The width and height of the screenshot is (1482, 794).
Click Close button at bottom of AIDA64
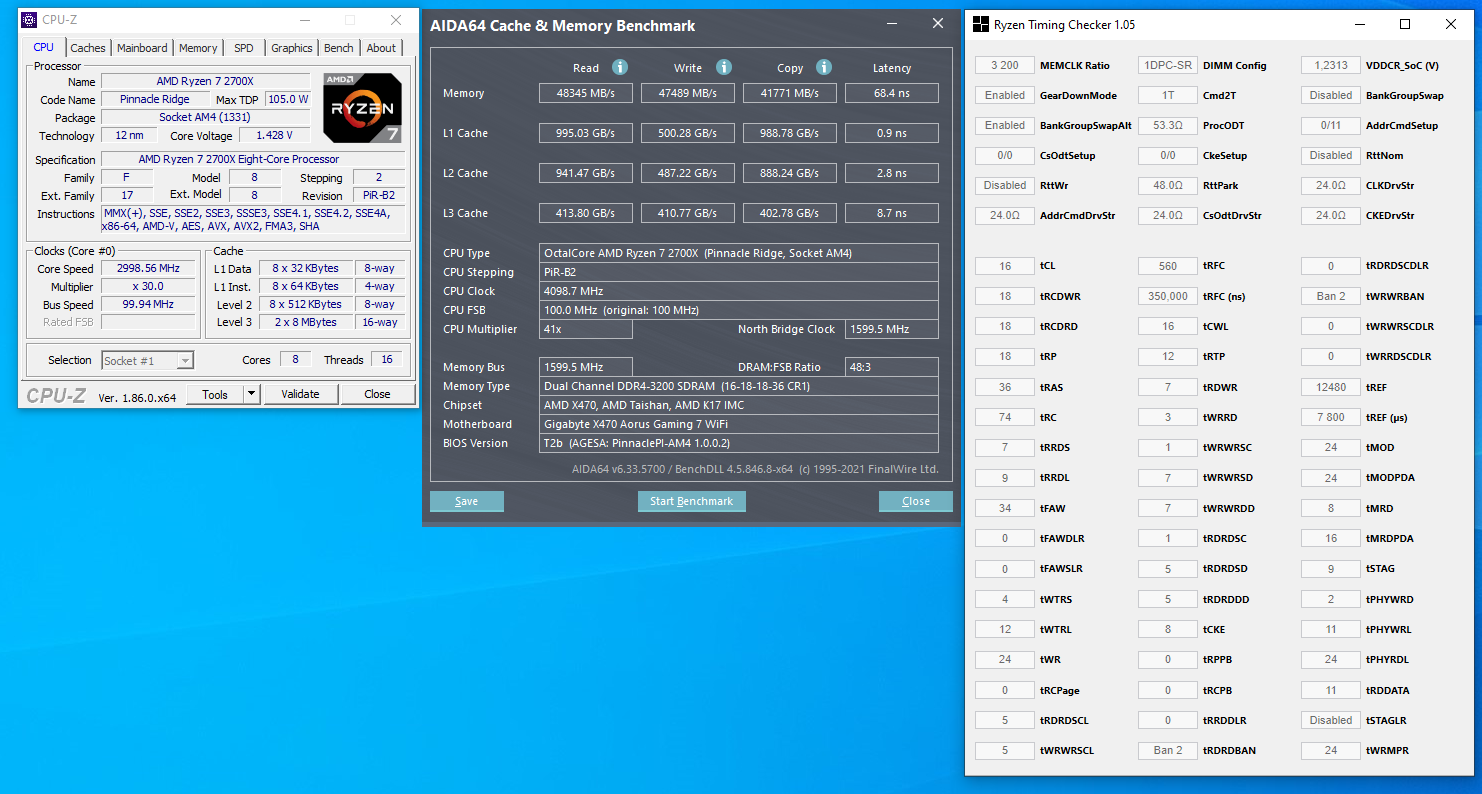pyautogui.click(x=916, y=501)
